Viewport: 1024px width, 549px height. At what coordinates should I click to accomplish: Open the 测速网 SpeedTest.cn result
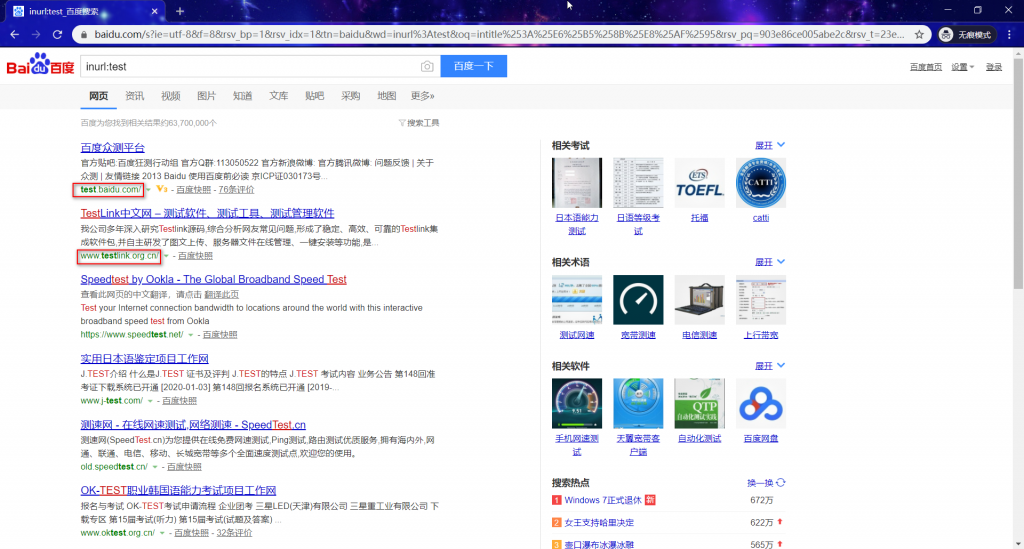tap(193, 425)
